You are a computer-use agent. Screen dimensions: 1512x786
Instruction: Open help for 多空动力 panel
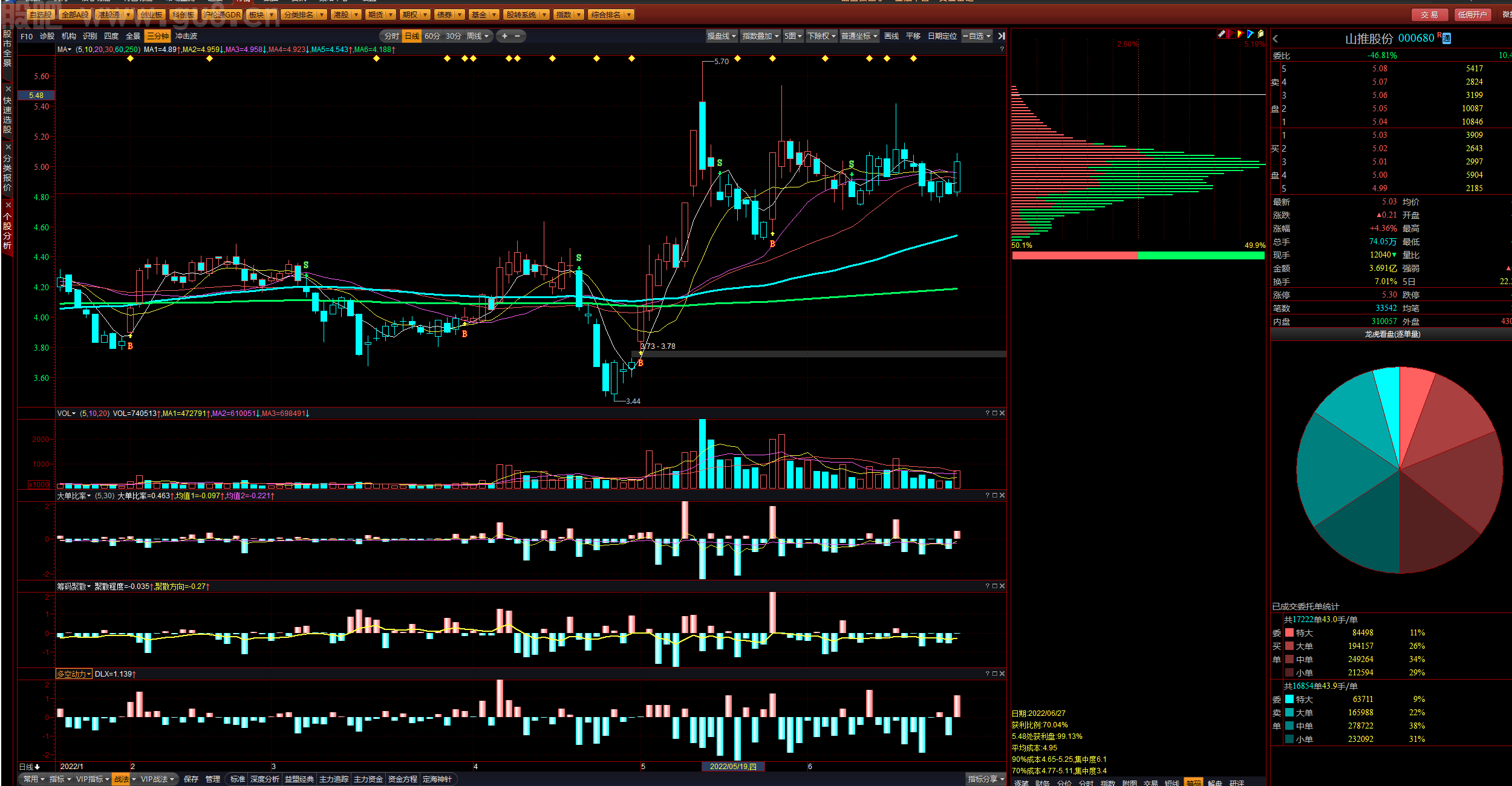(x=988, y=674)
